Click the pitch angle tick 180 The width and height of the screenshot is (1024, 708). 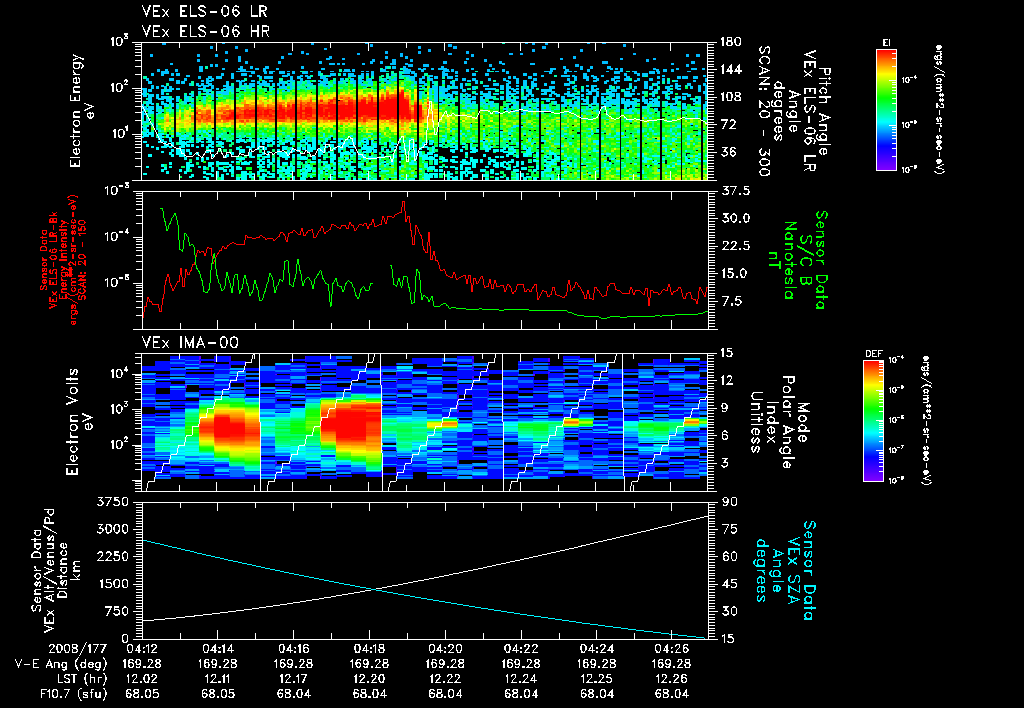[730, 42]
